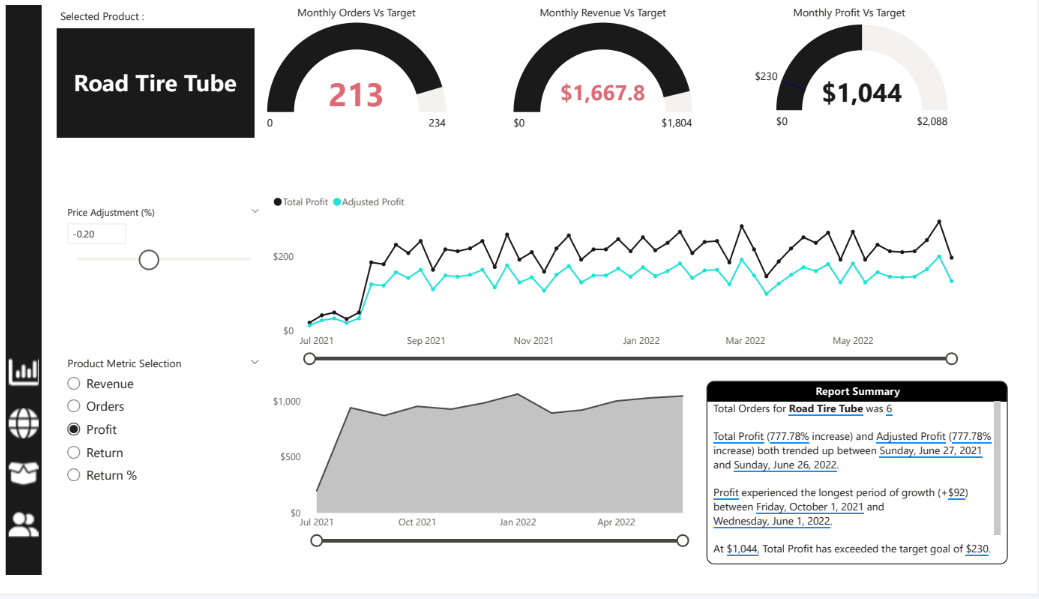Click the Road Tire Tube selected product card
The width and height of the screenshot is (1039, 599).
point(156,83)
